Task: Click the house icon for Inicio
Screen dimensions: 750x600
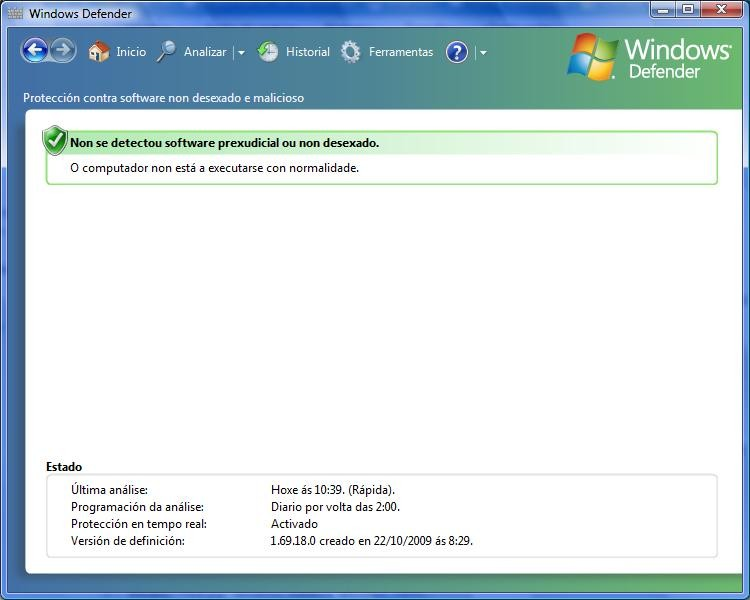Action: tap(98, 52)
